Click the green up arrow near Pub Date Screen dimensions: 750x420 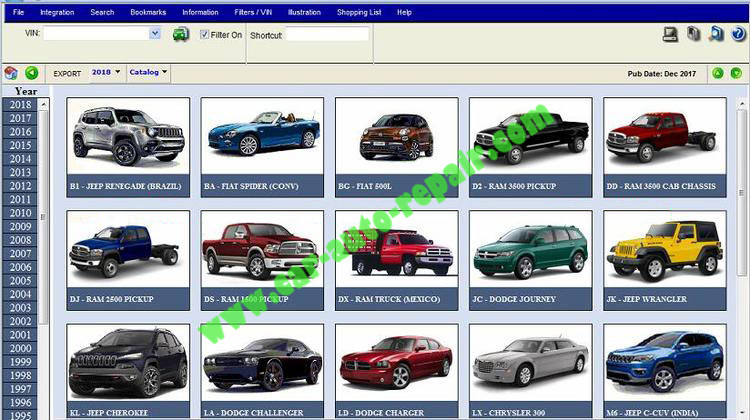point(717,73)
